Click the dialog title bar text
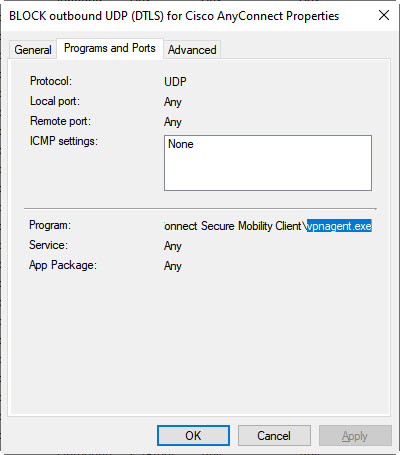This screenshot has width=400, height=455. pyautogui.click(x=174, y=16)
